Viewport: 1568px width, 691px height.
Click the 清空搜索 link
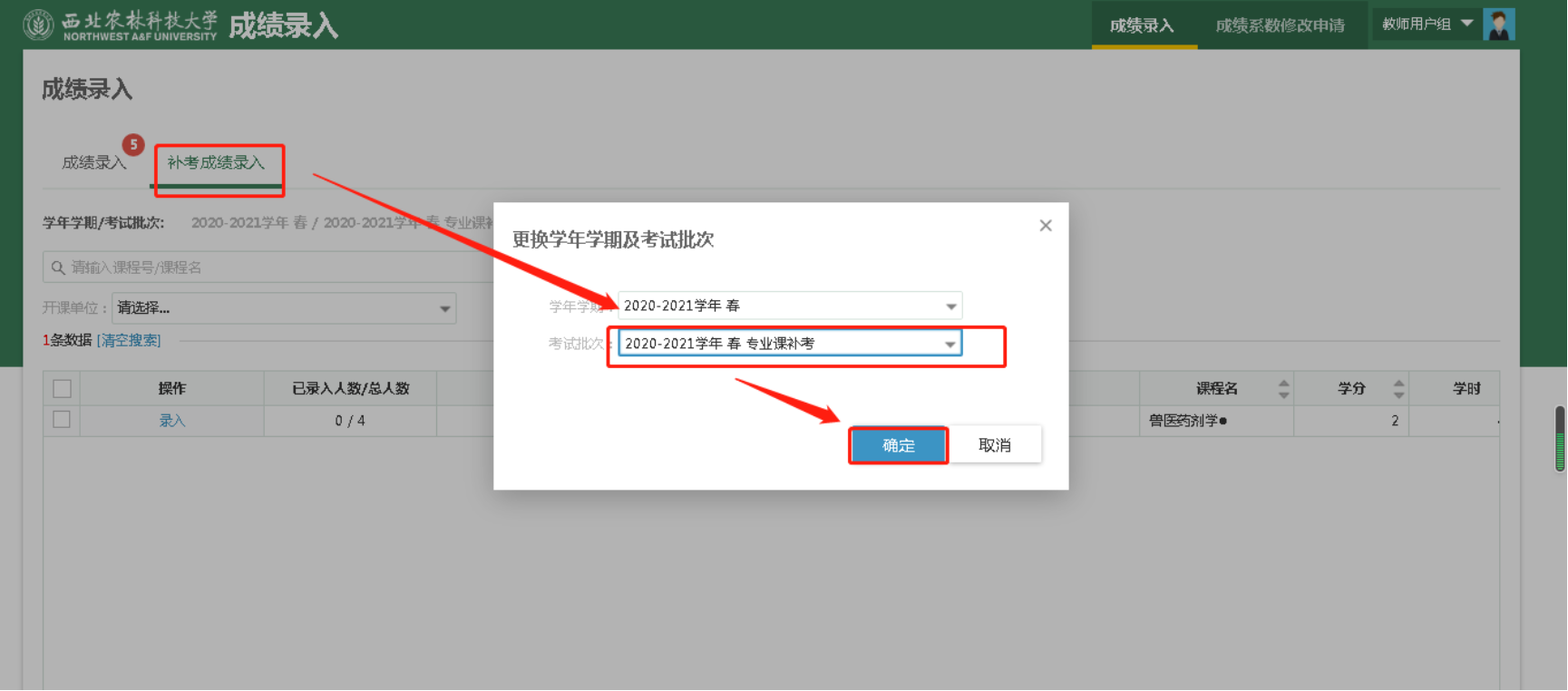tap(129, 340)
